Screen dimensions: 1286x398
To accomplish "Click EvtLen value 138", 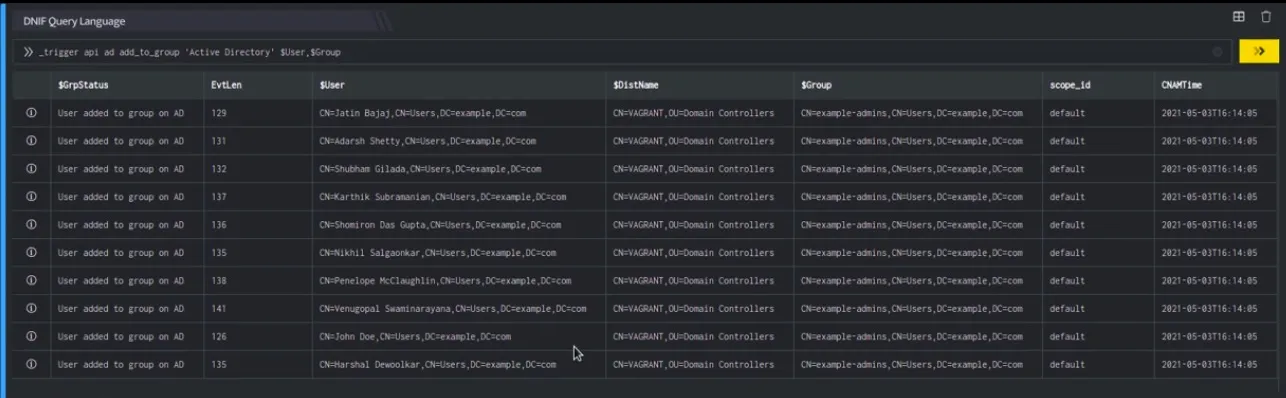I will click(219, 281).
